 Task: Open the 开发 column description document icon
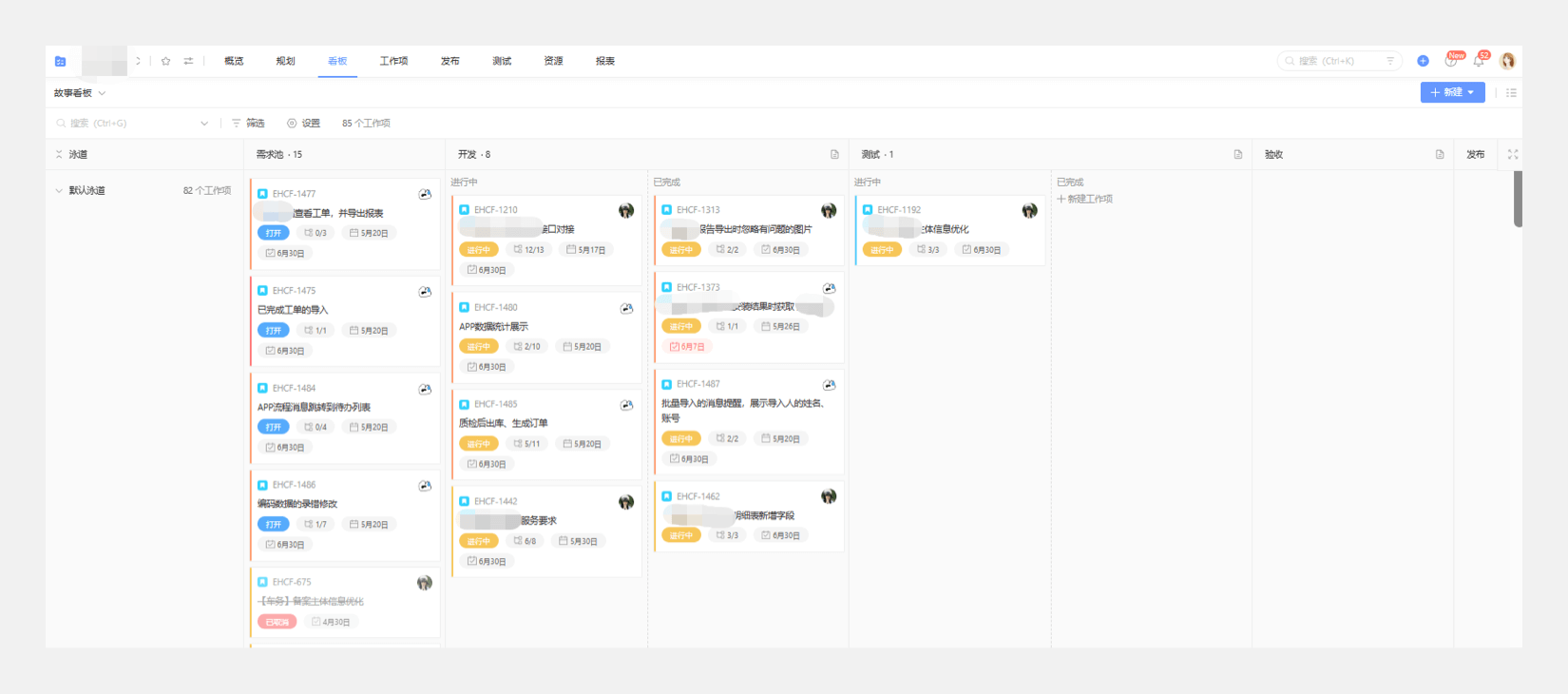tap(834, 154)
